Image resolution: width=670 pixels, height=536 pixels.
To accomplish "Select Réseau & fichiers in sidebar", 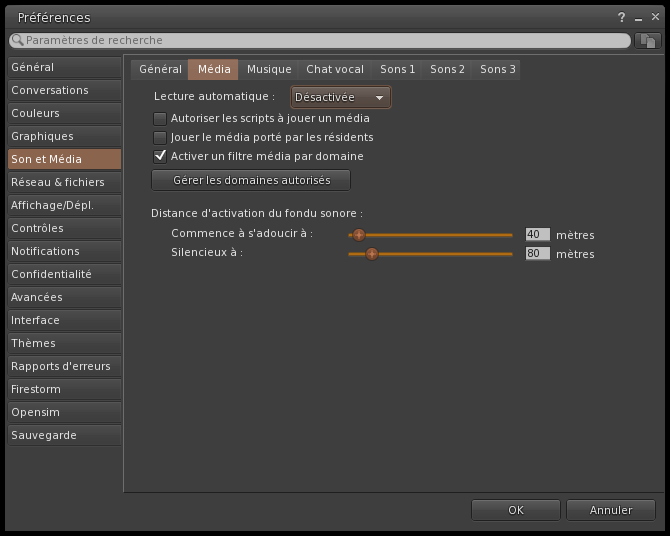I will pos(64,182).
